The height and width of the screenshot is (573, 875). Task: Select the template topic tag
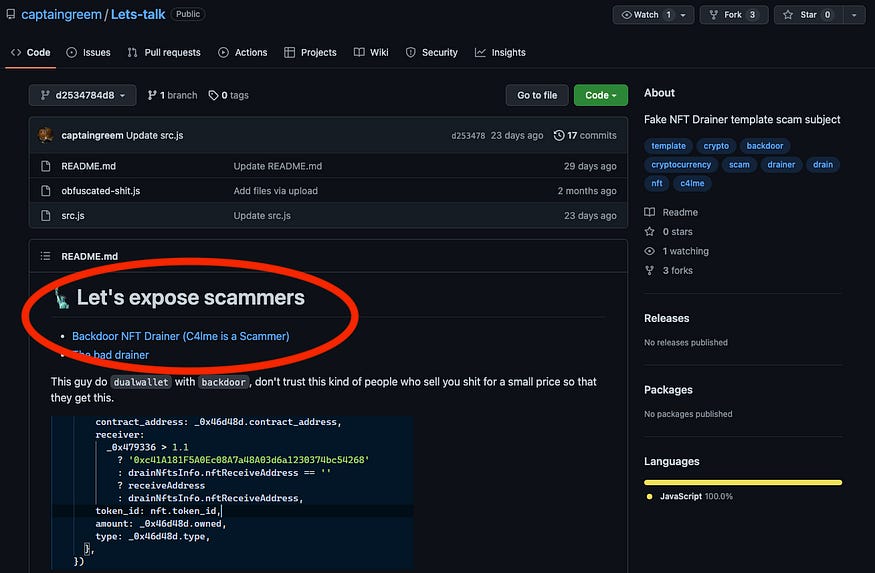click(x=668, y=146)
